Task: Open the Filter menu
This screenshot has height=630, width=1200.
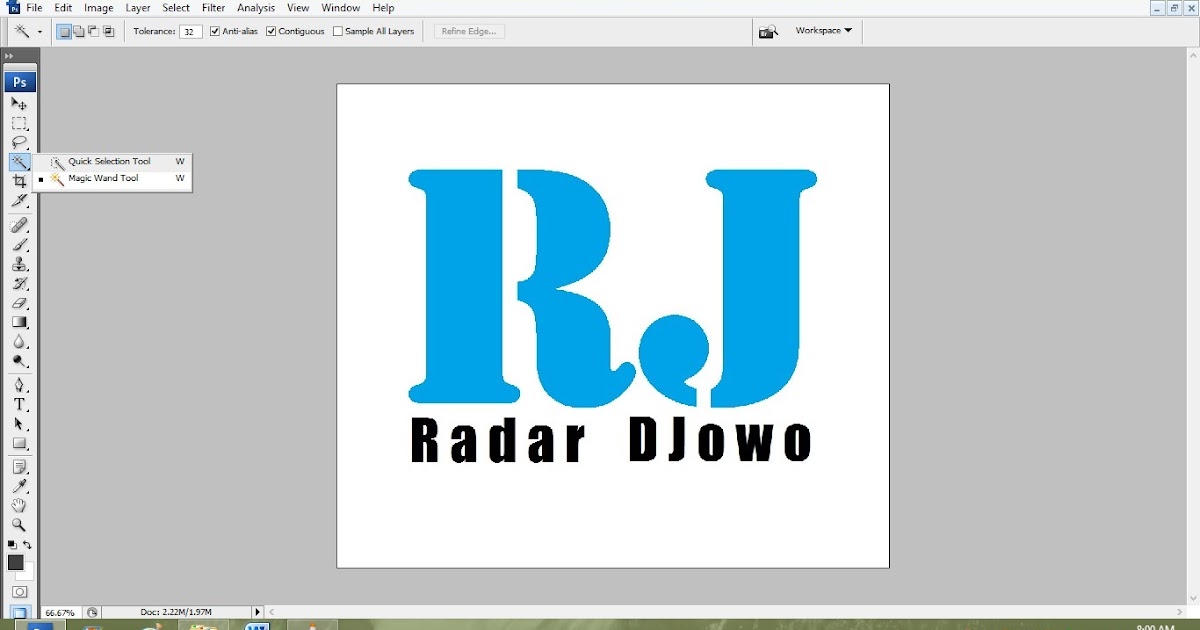Action: tap(213, 7)
